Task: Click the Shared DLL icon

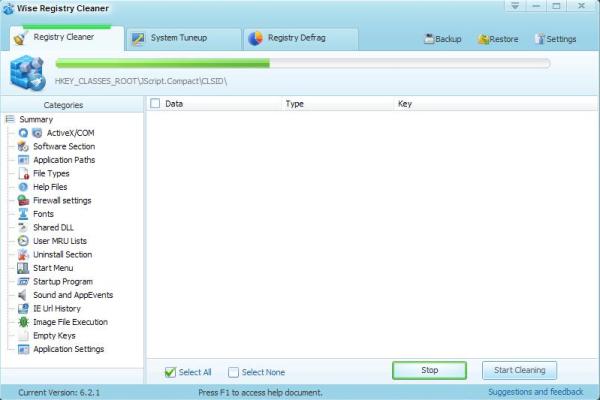Action: (23, 227)
